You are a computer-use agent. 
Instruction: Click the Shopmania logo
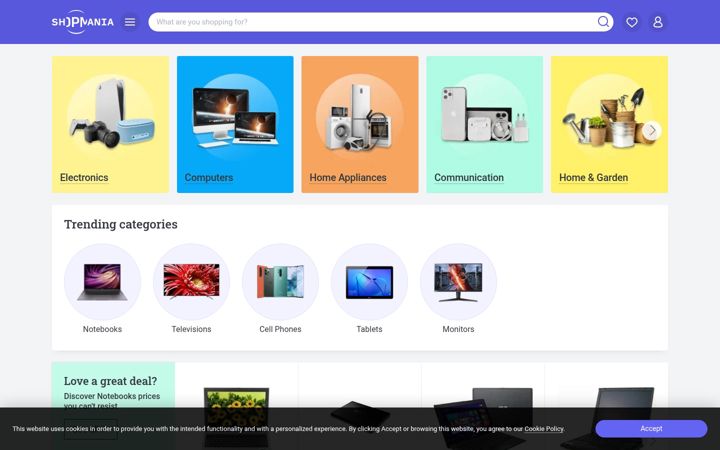82,22
